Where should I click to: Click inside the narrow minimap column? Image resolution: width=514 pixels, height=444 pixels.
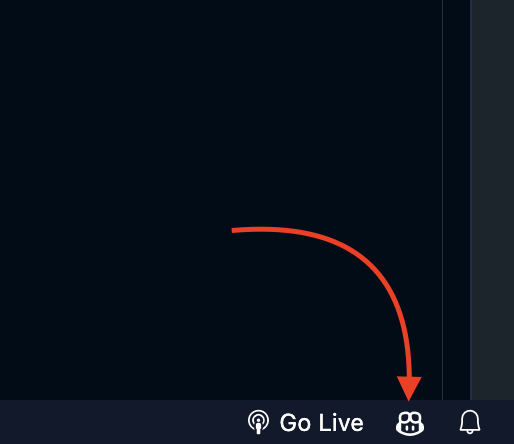pos(456,200)
